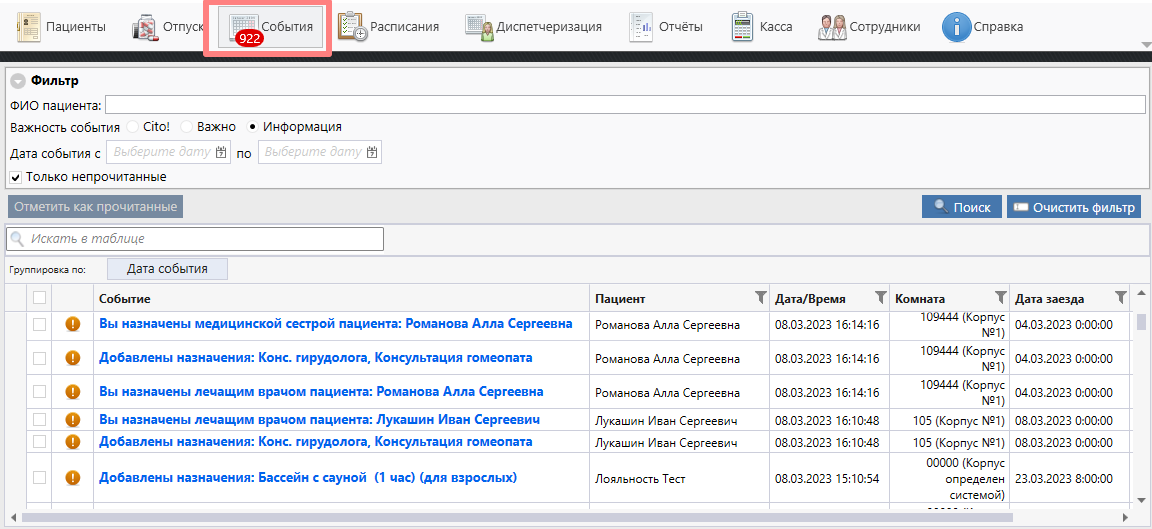Open the Отпуск module icon

145,27
